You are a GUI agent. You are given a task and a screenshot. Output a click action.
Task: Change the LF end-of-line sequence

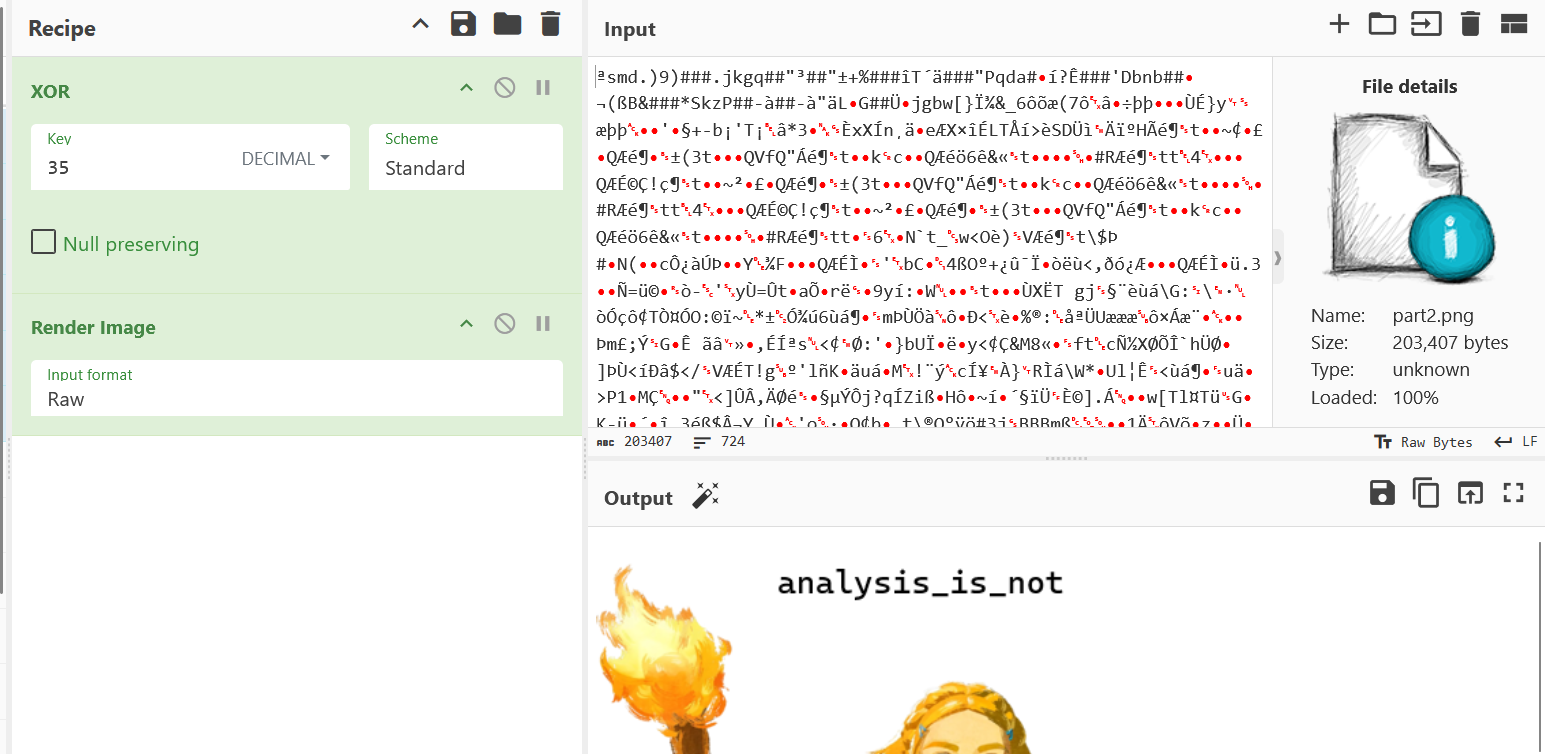coord(1516,441)
